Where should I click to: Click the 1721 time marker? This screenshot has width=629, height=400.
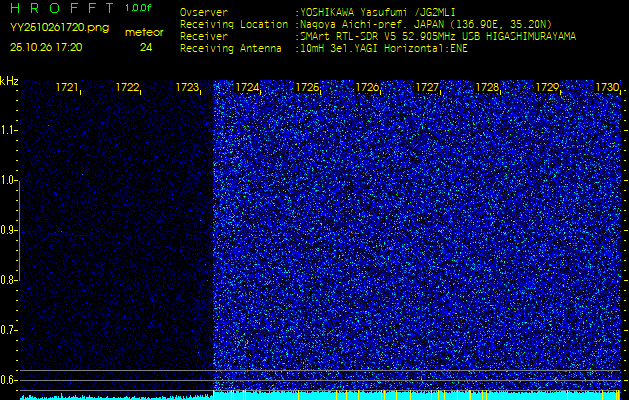pyautogui.click(x=67, y=87)
